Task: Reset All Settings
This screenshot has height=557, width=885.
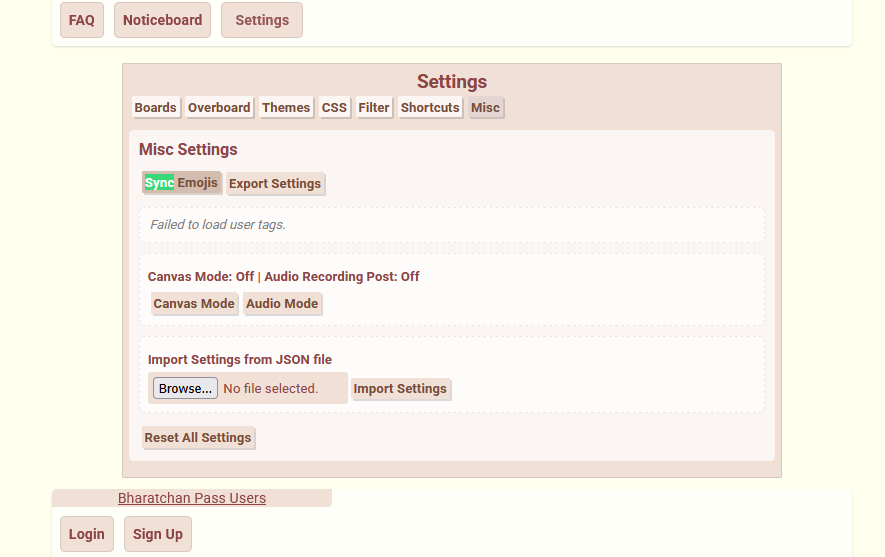Action: (198, 438)
